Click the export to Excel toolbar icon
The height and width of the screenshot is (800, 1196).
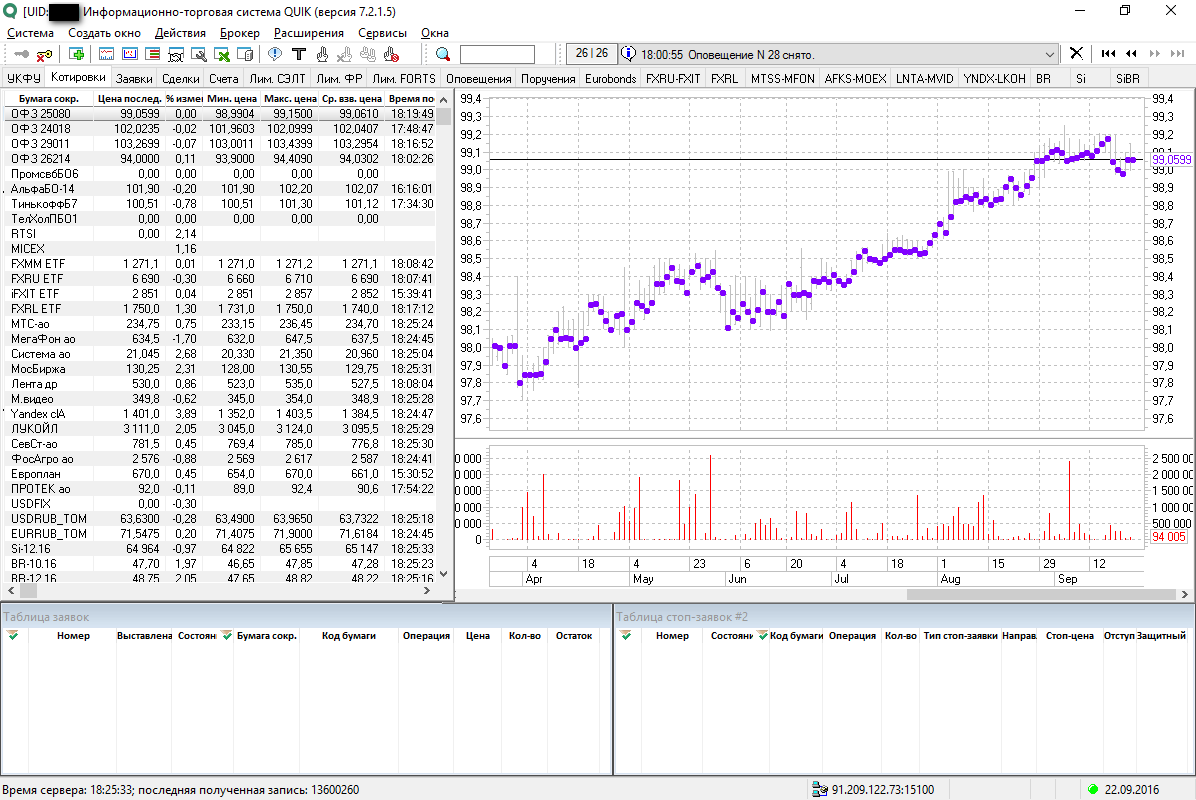coord(222,54)
